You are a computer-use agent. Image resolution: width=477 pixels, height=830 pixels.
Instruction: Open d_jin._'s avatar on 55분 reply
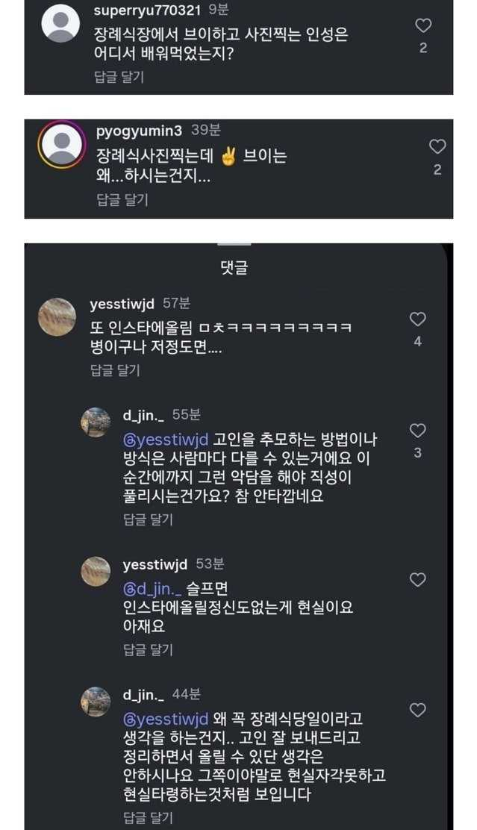95,422
